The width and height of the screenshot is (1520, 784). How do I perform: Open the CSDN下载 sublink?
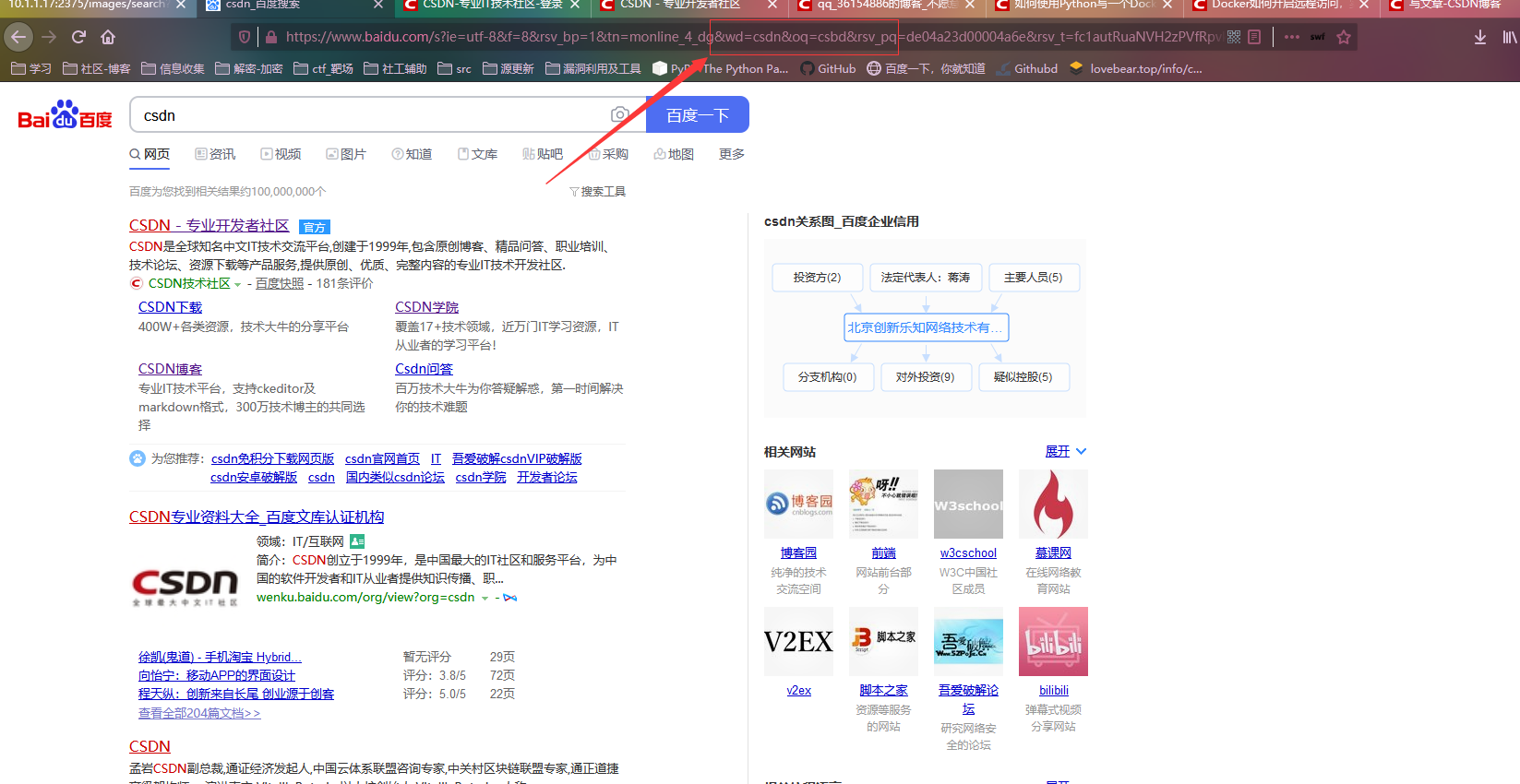(170, 307)
